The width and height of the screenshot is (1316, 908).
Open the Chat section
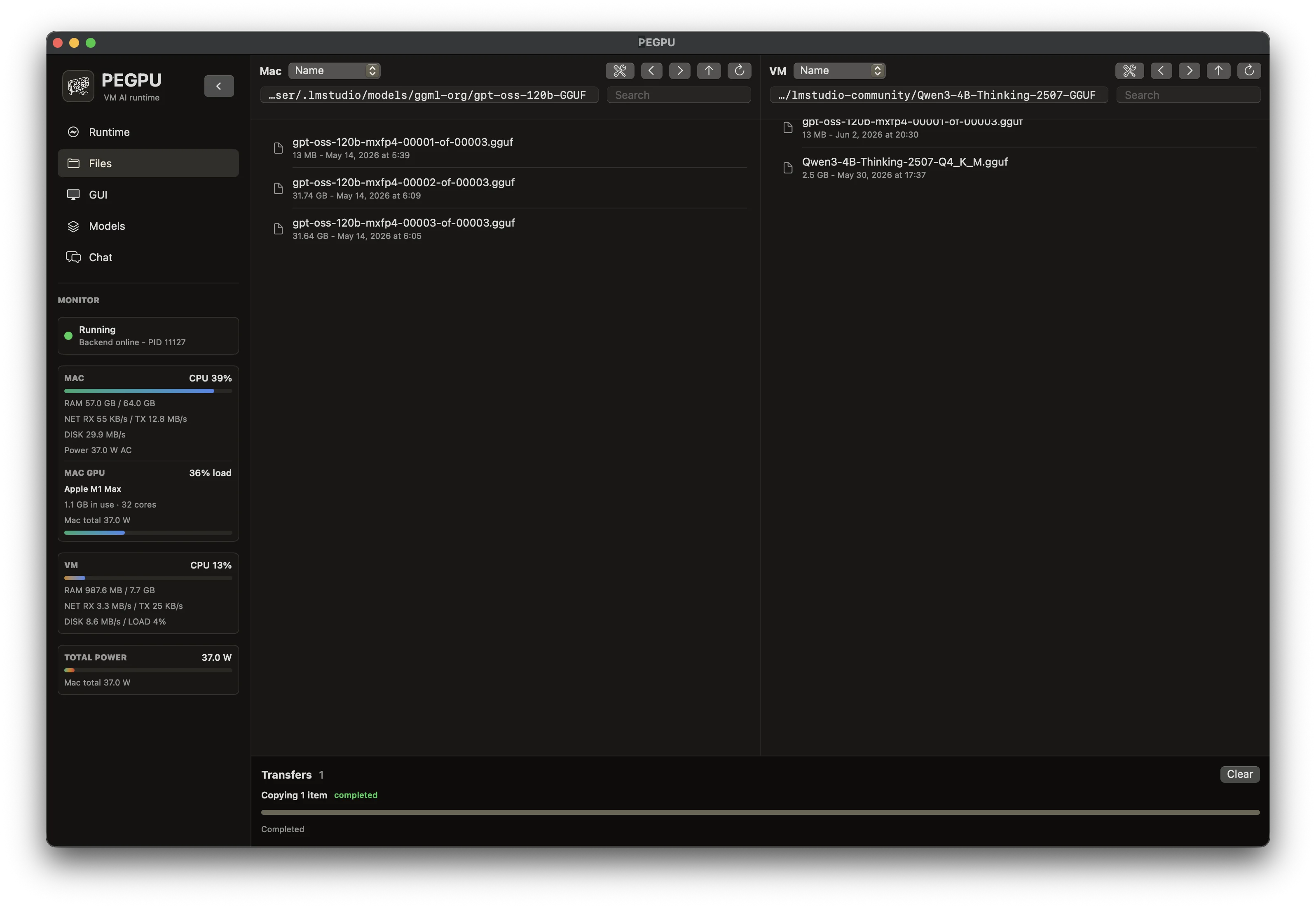[x=148, y=257]
